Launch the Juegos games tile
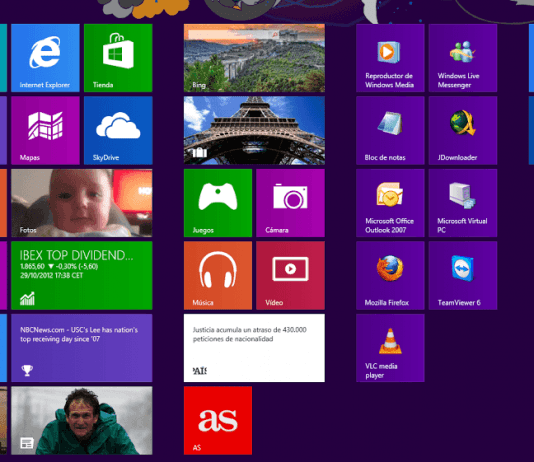This screenshot has height=462, width=534. [x=218, y=203]
